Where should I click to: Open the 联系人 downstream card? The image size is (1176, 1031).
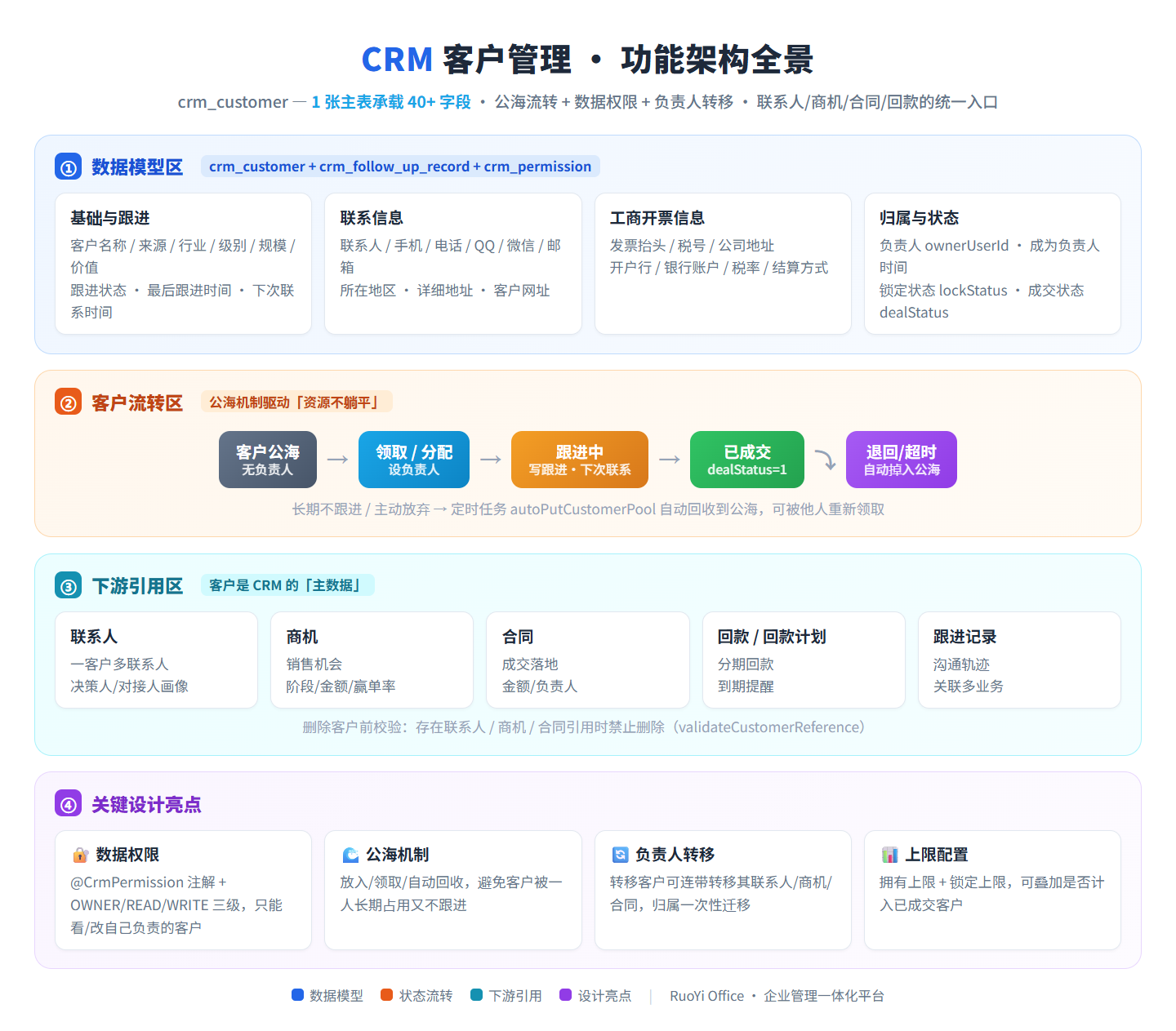[x=156, y=660]
